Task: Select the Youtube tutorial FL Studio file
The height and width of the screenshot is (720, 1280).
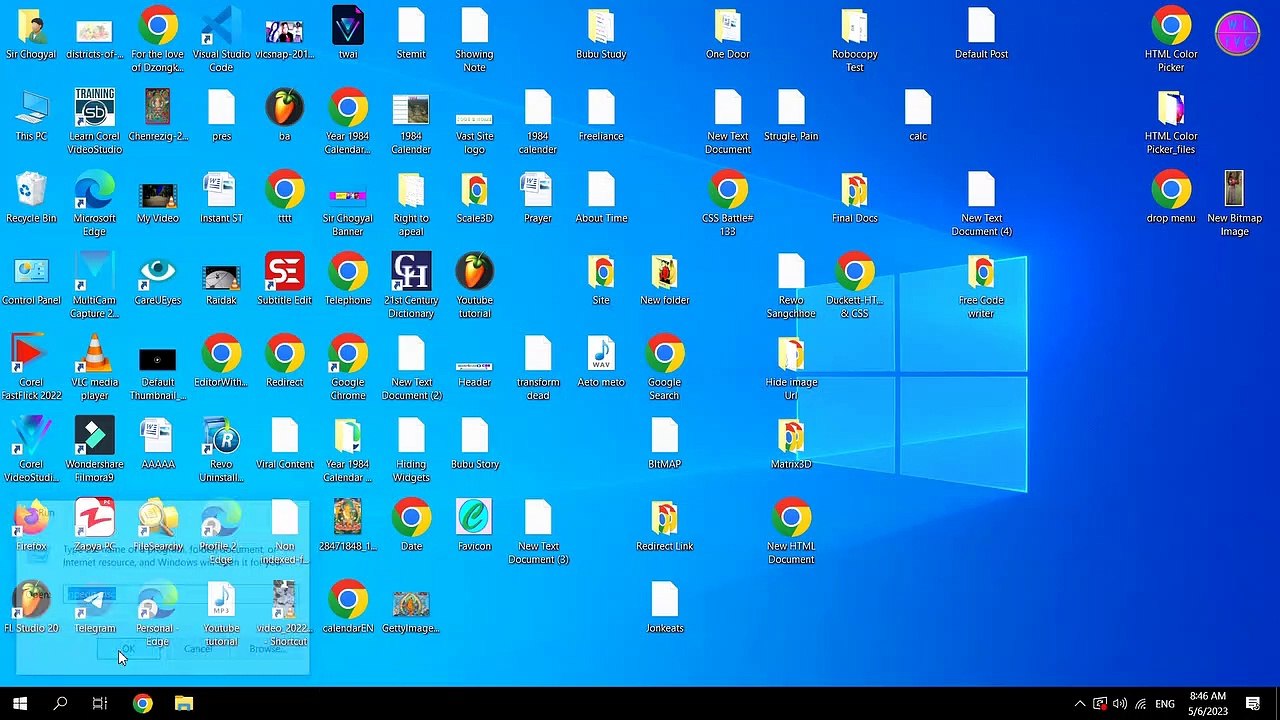Action: (474, 286)
